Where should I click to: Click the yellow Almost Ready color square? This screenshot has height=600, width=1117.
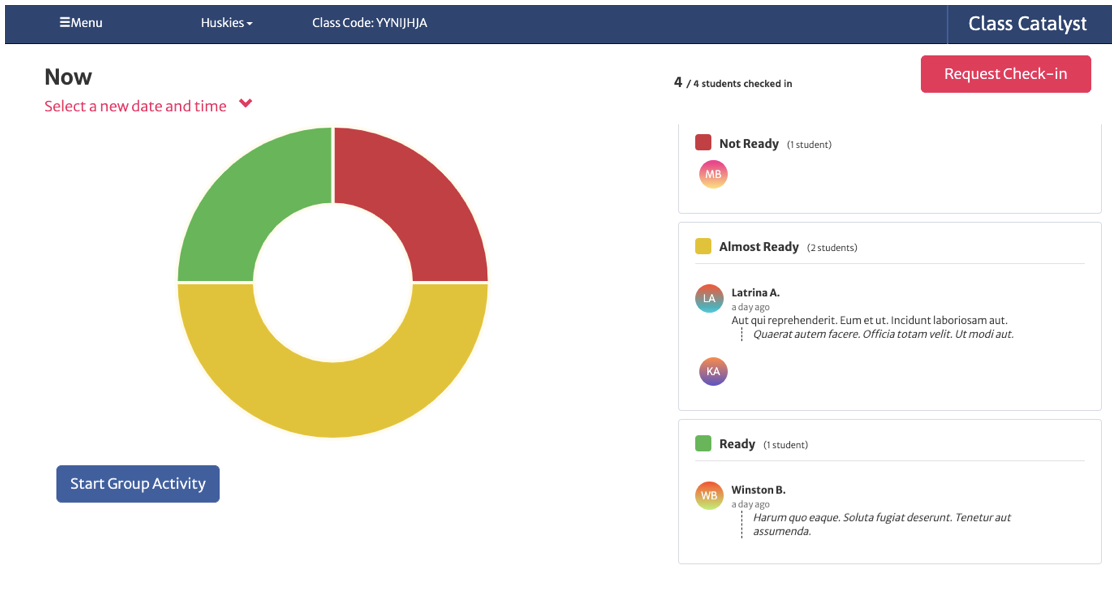(x=703, y=246)
